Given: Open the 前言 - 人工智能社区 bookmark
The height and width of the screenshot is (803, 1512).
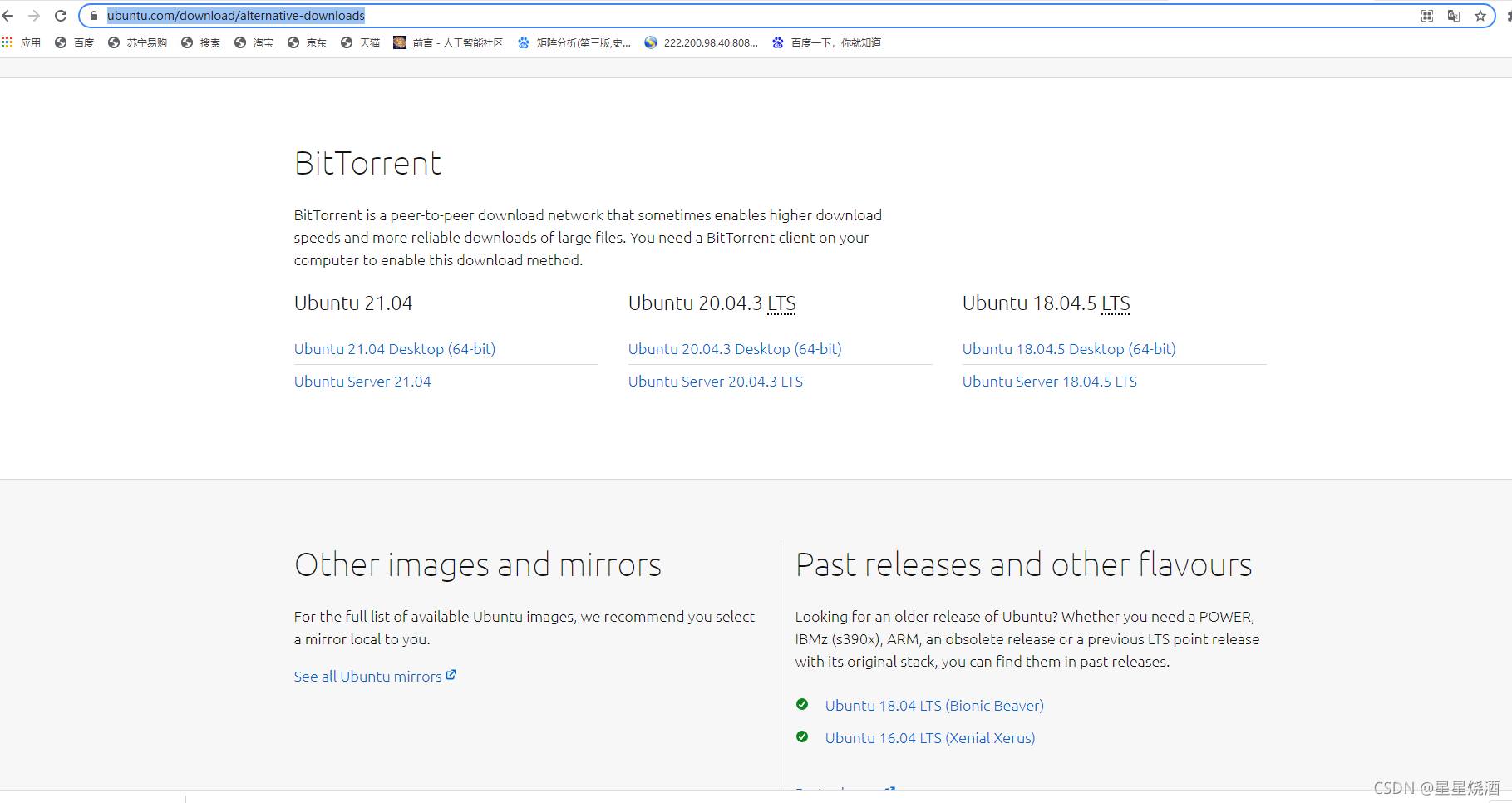Looking at the screenshot, I should [449, 42].
